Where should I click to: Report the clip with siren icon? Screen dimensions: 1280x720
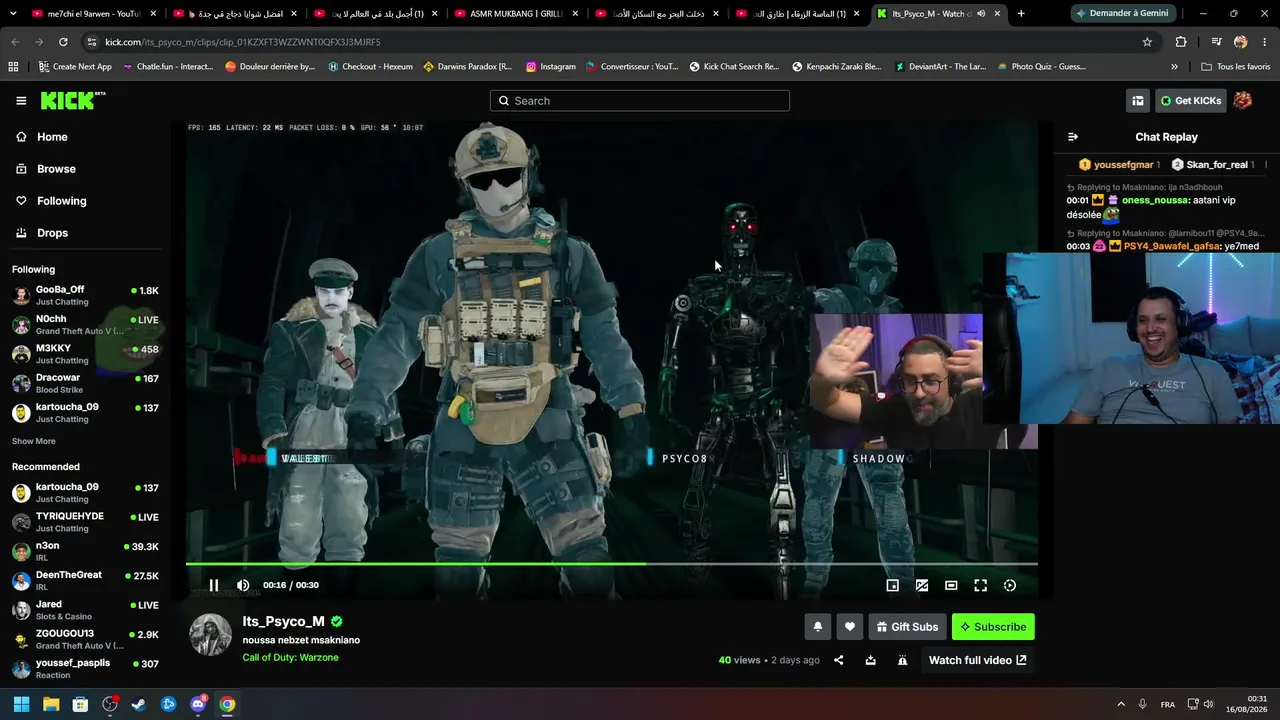coord(902,660)
